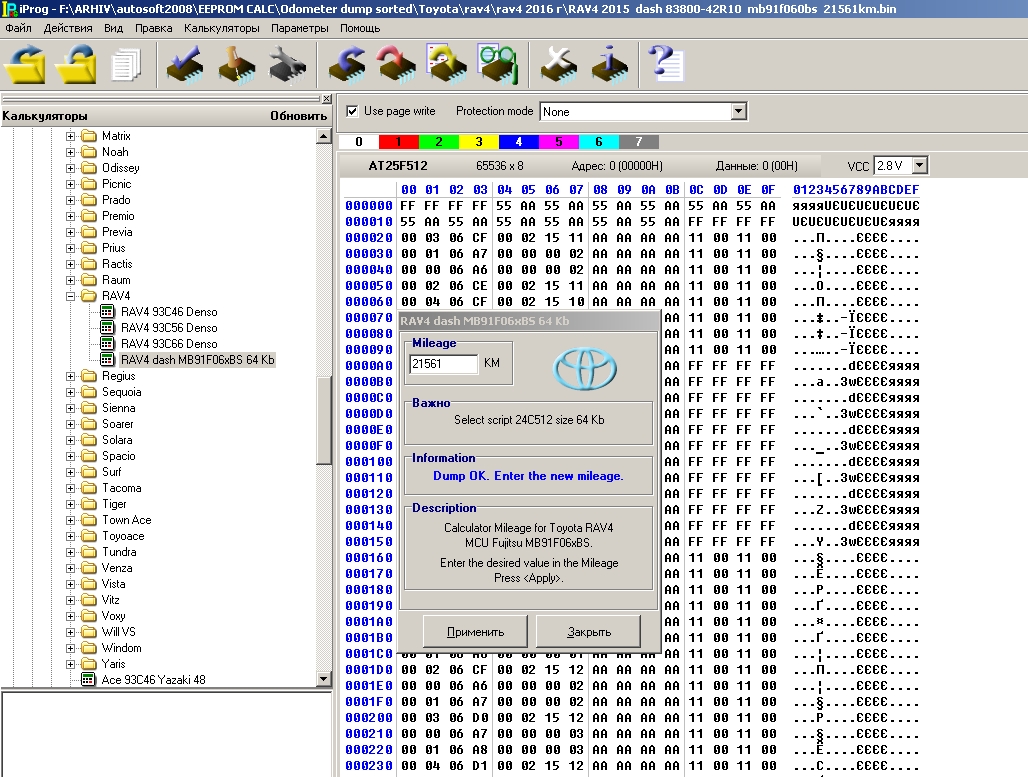Open the Правка menu
The image size is (1028, 777).
point(153,28)
